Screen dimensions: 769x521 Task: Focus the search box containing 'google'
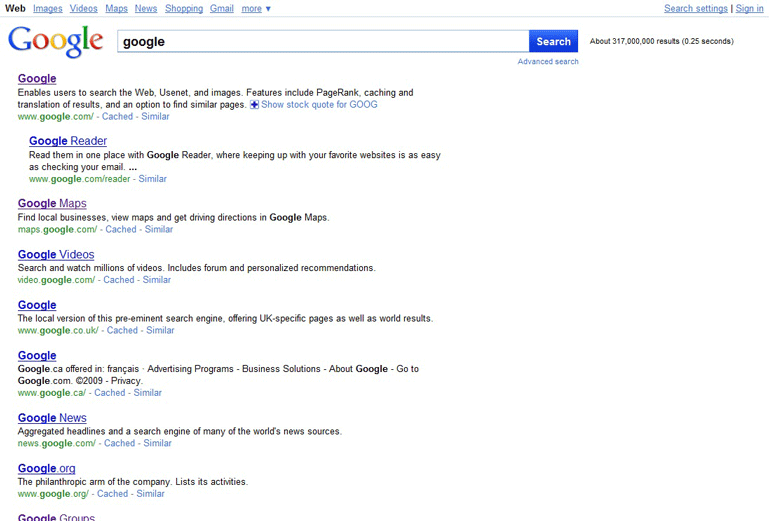coord(323,41)
